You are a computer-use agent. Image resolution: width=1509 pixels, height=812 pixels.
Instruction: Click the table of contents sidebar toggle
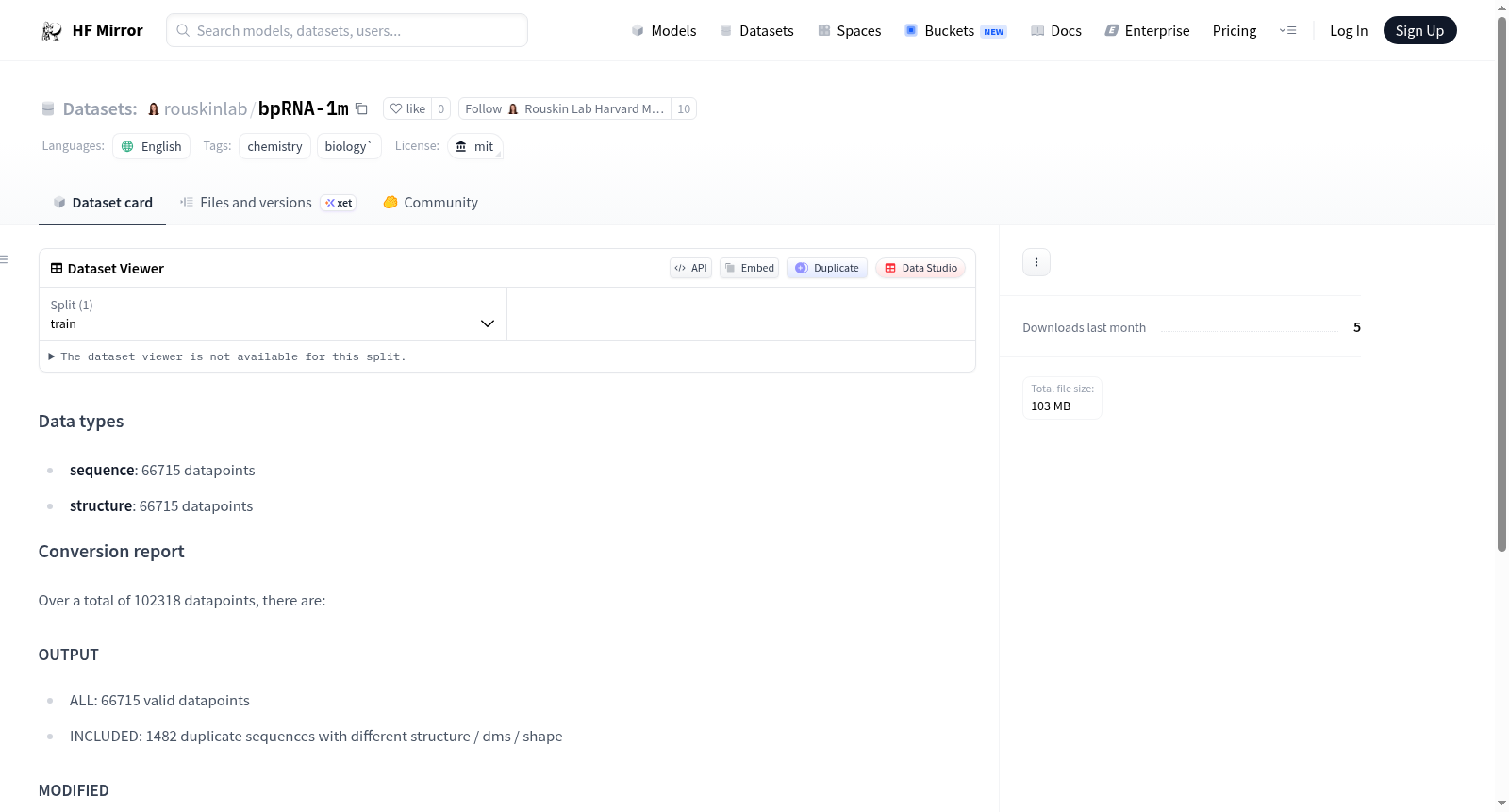(x=5, y=259)
